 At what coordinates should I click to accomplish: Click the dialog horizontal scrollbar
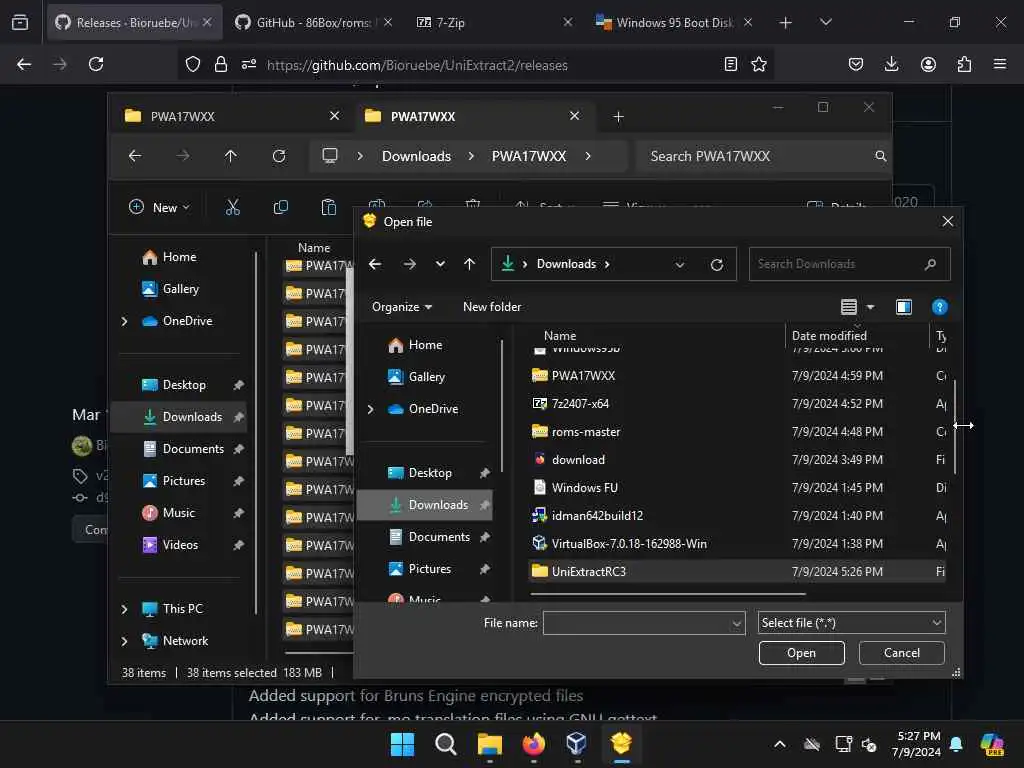(x=668, y=594)
